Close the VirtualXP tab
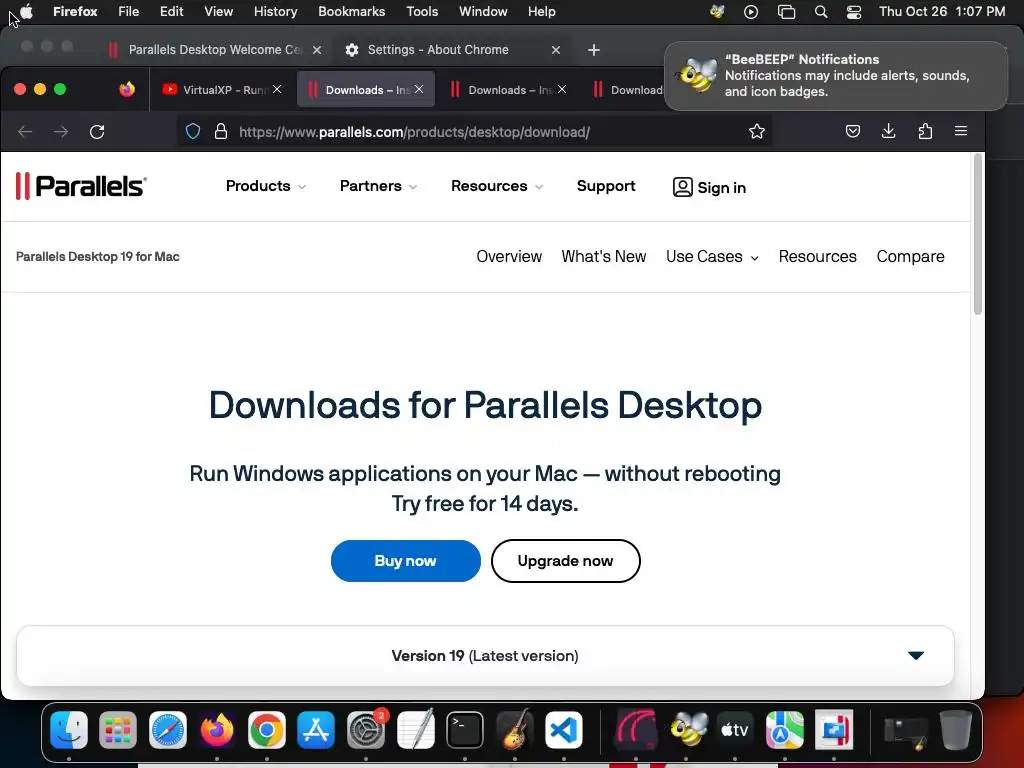The image size is (1024, 768). (277, 89)
